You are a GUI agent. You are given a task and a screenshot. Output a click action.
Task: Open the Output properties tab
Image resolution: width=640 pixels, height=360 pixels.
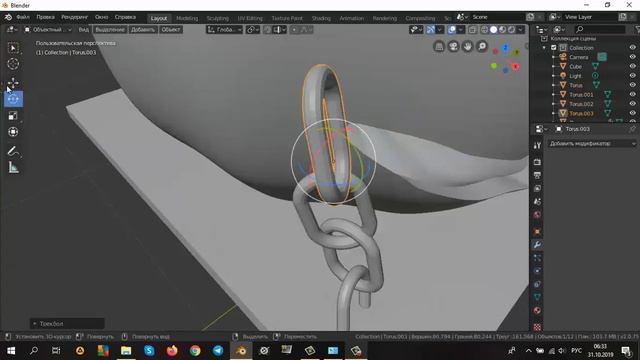(x=537, y=175)
